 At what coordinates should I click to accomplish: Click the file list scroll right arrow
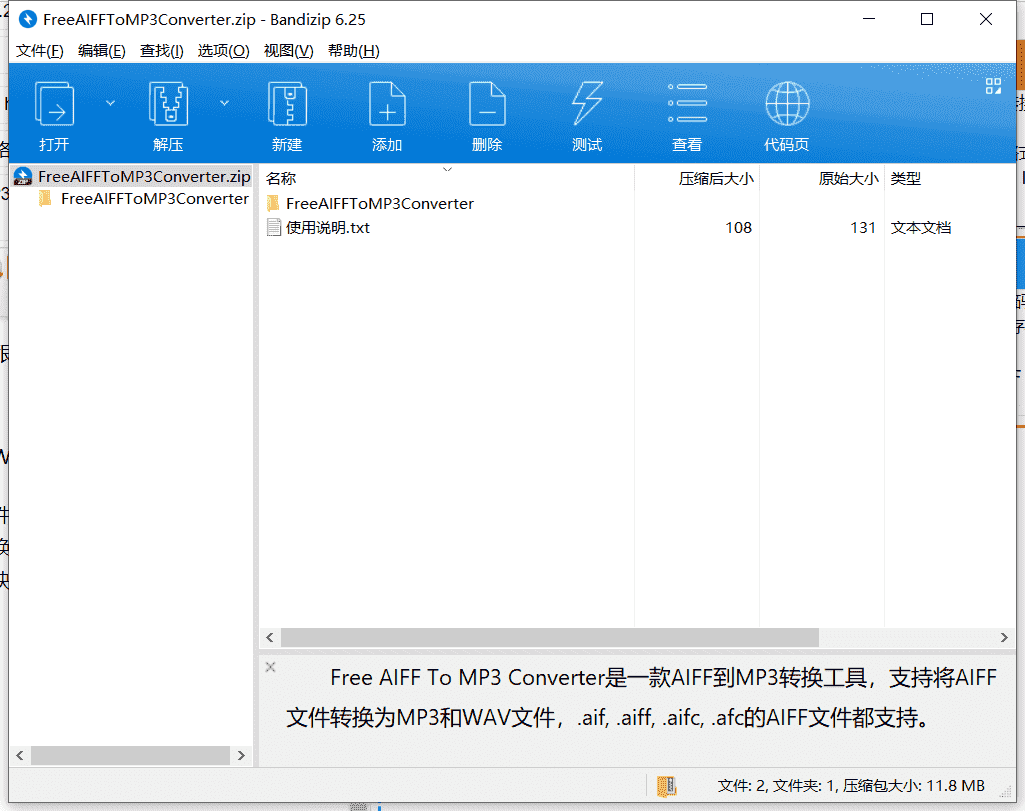pyautogui.click(x=1004, y=637)
